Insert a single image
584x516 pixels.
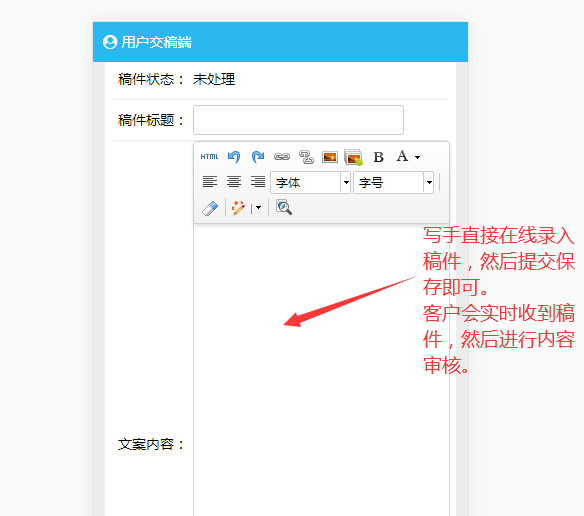point(330,157)
